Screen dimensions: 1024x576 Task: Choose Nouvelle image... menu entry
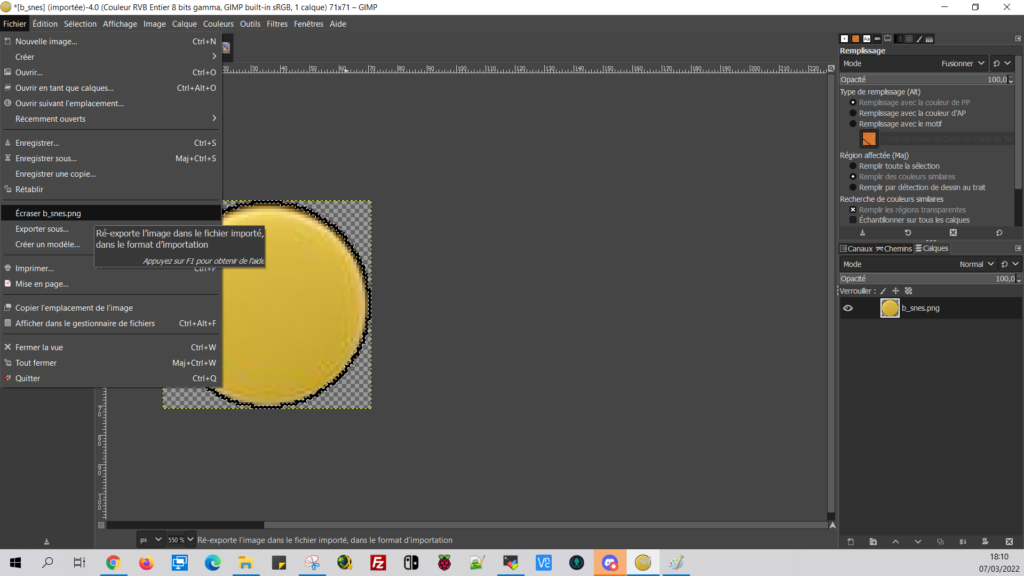click(112, 41)
